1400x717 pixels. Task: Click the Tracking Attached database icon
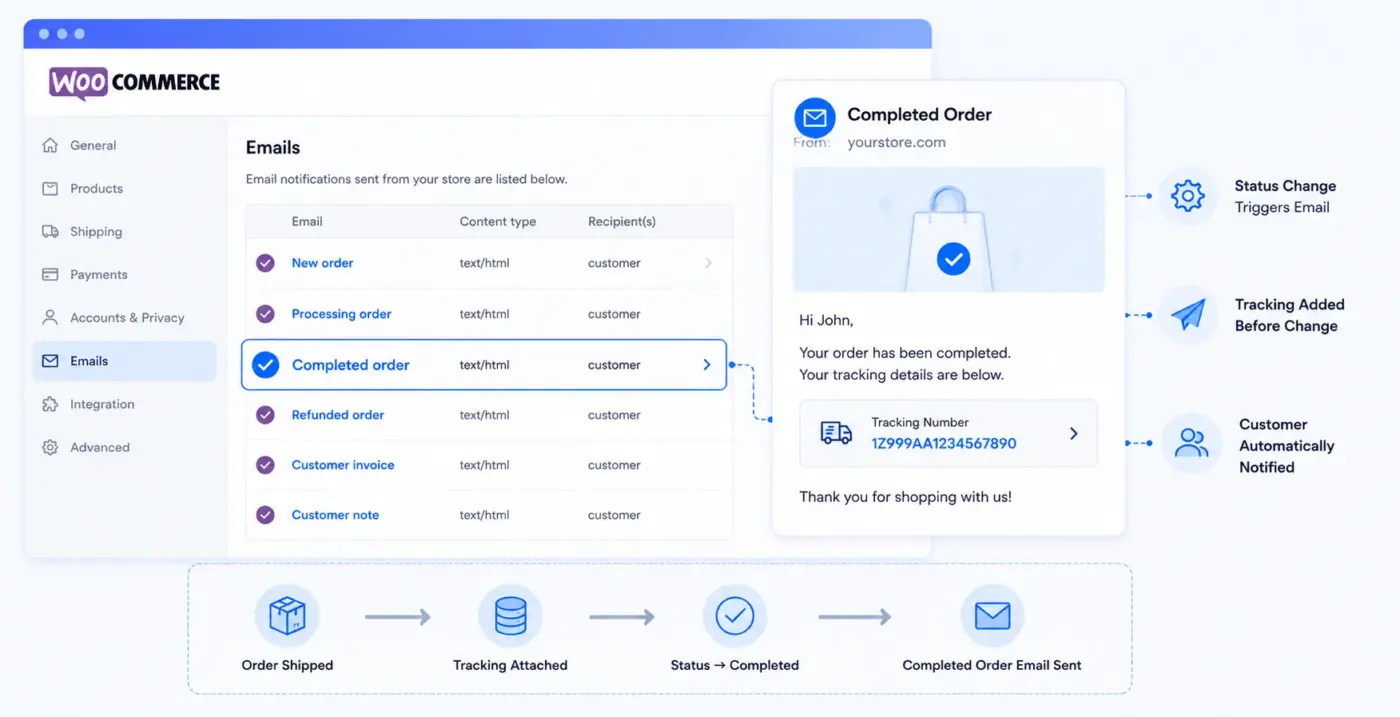click(510, 617)
